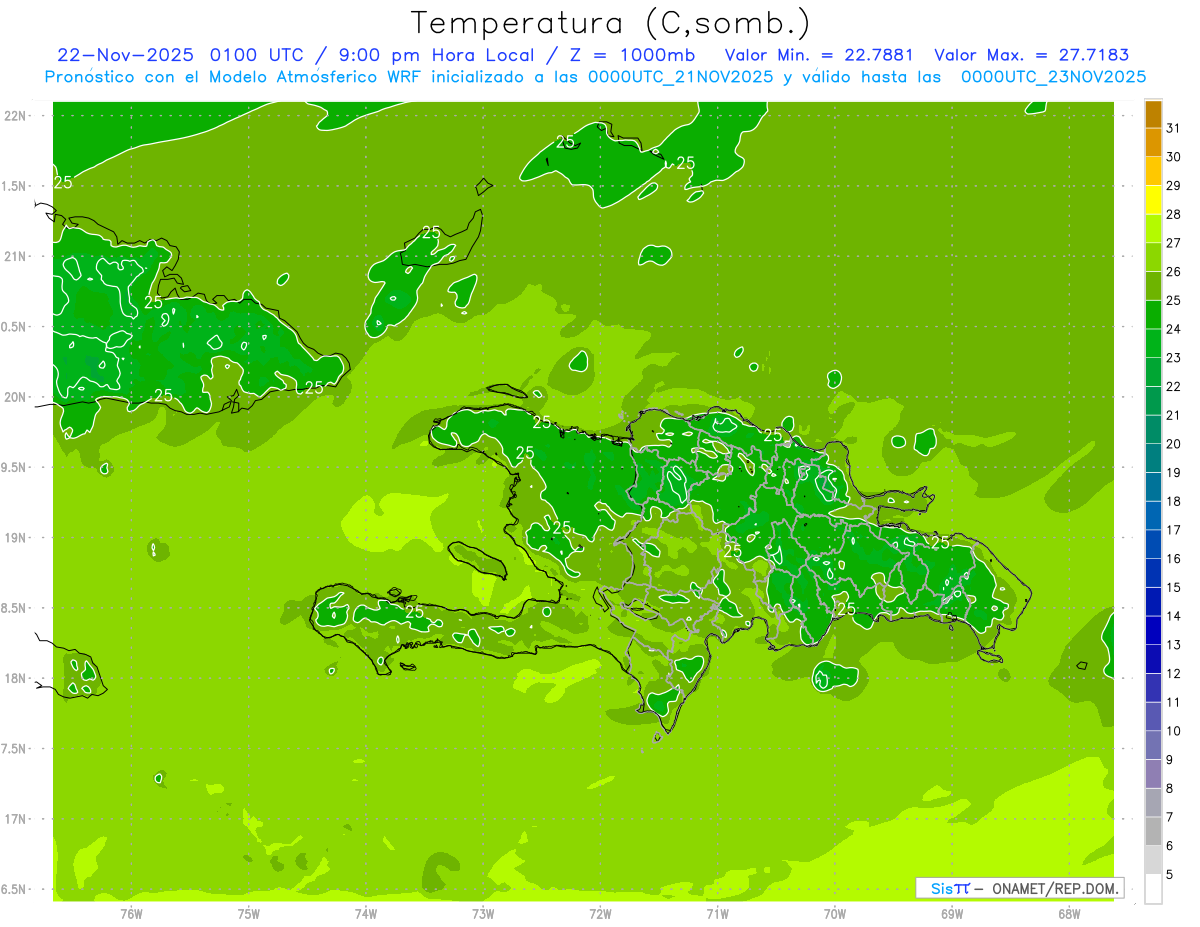Click the "73W" longitude axis label
The width and height of the screenshot is (1200, 927).
[483, 913]
